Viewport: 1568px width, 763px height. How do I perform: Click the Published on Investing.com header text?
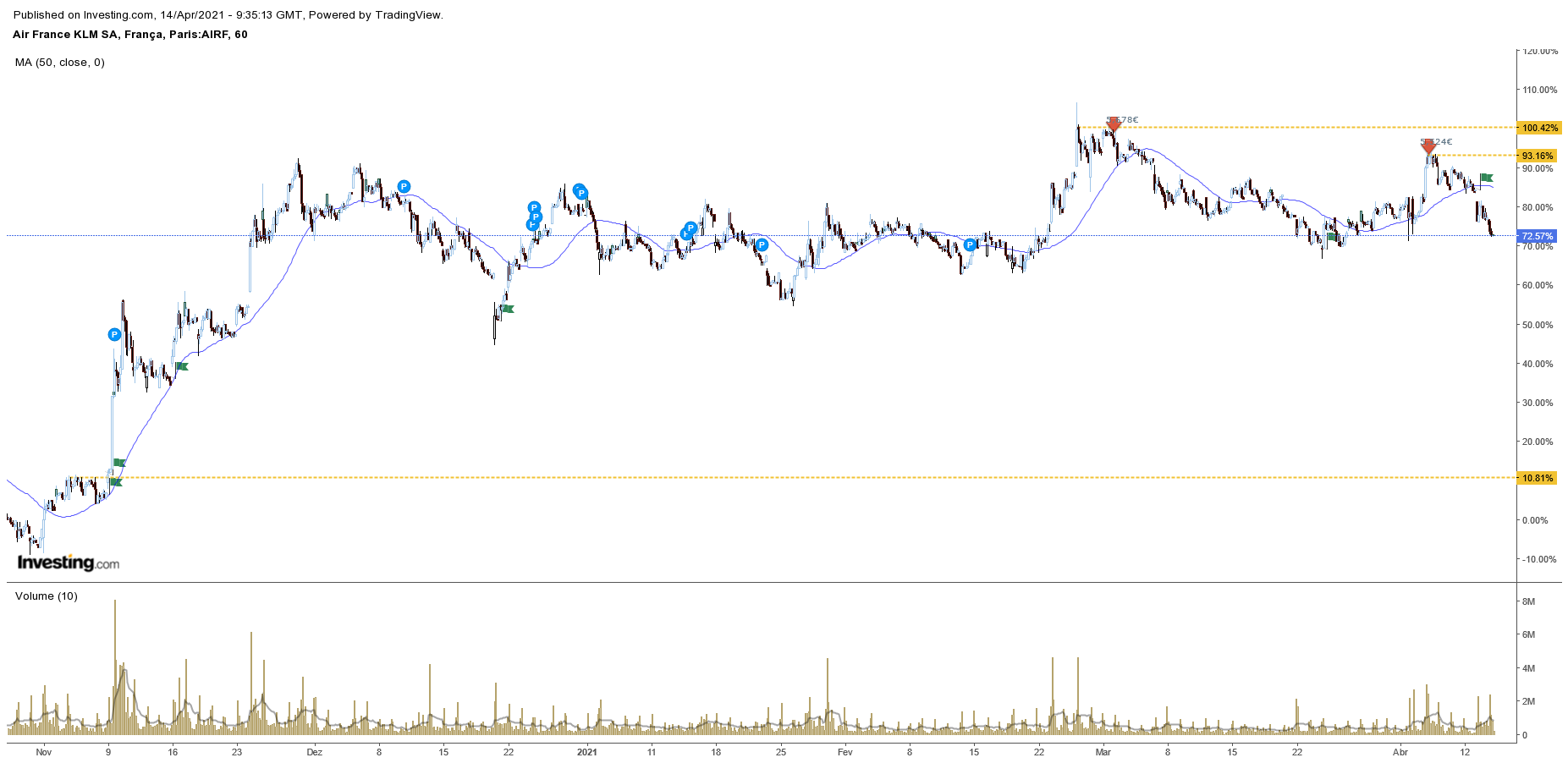point(228,15)
